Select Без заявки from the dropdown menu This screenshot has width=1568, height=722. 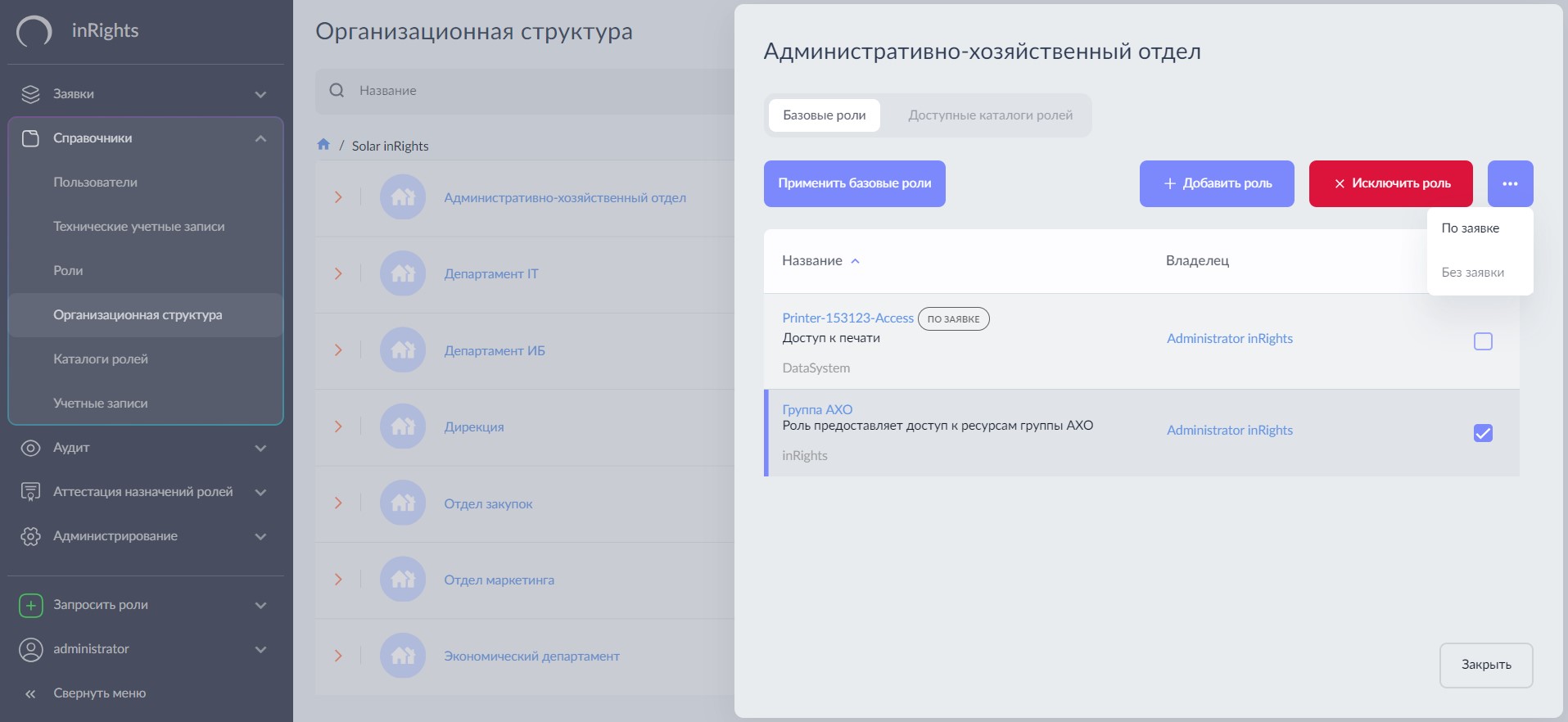click(1472, 273)
